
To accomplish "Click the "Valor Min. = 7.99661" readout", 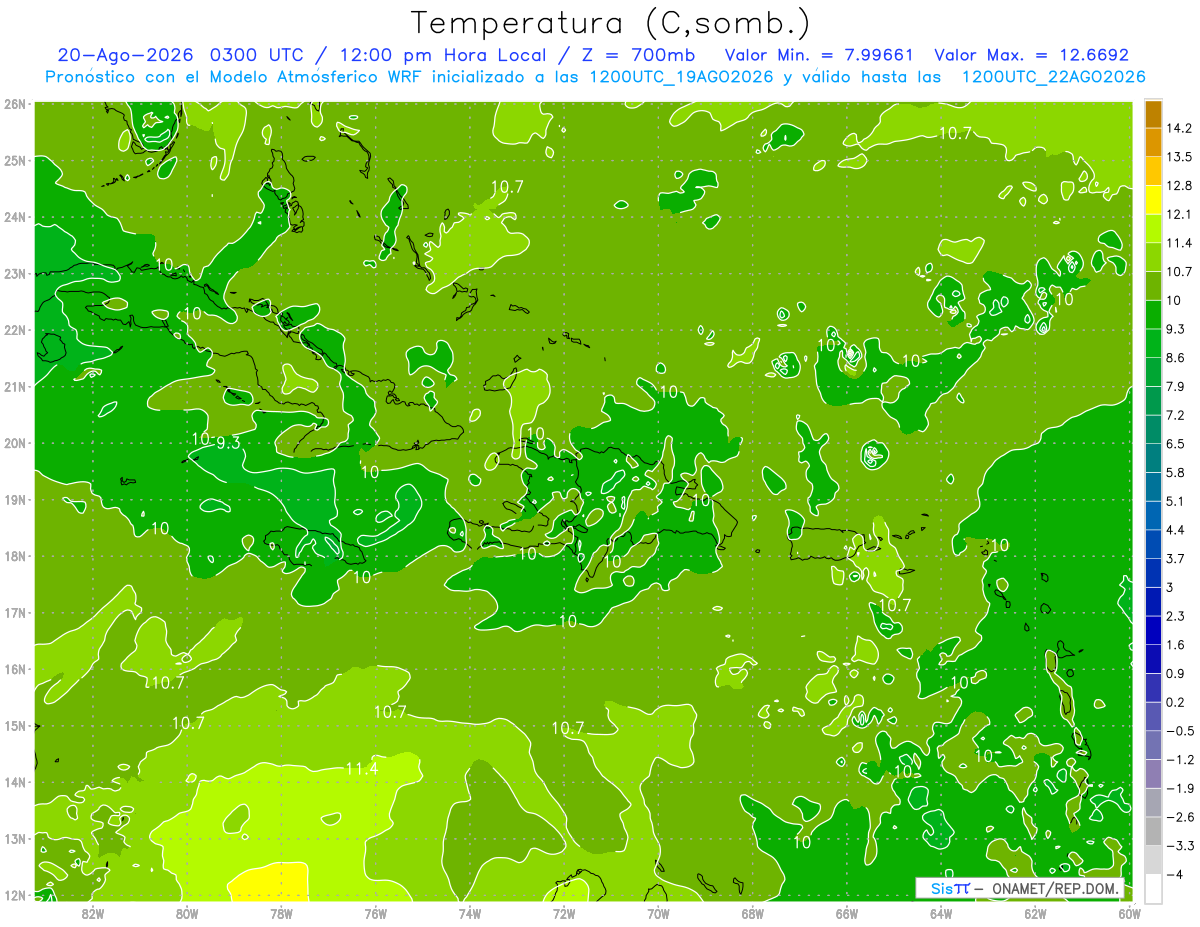I will pyautogui.click(x=819, y=55).
